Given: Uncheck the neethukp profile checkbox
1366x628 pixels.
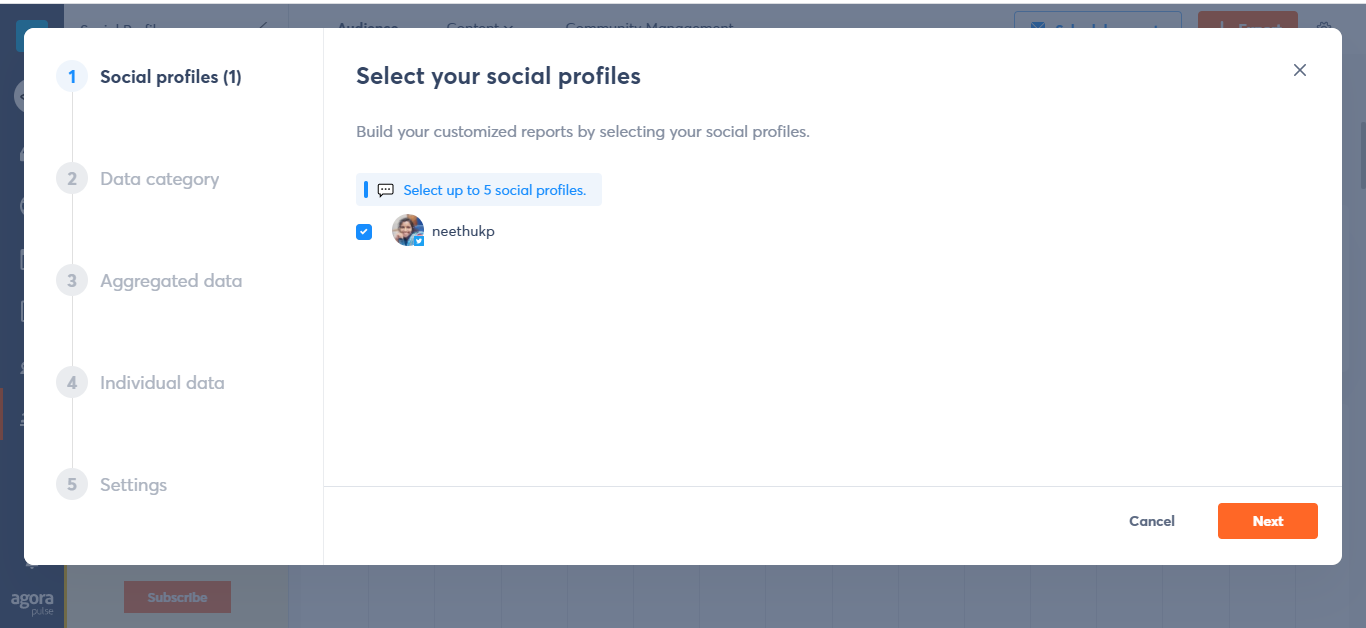Looking at the screenshot, I should [364, 231].
